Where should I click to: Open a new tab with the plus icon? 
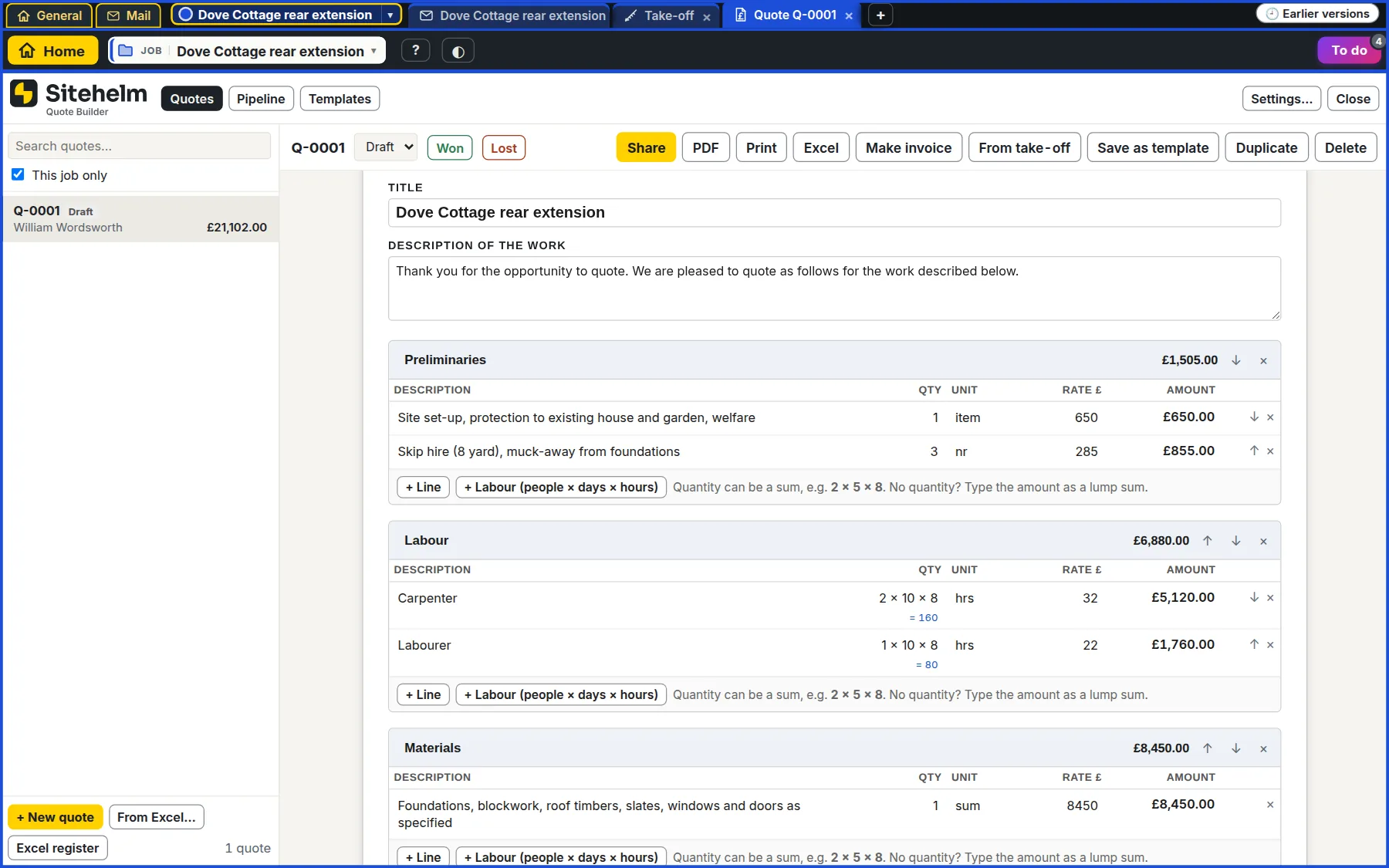click(880, 15)
